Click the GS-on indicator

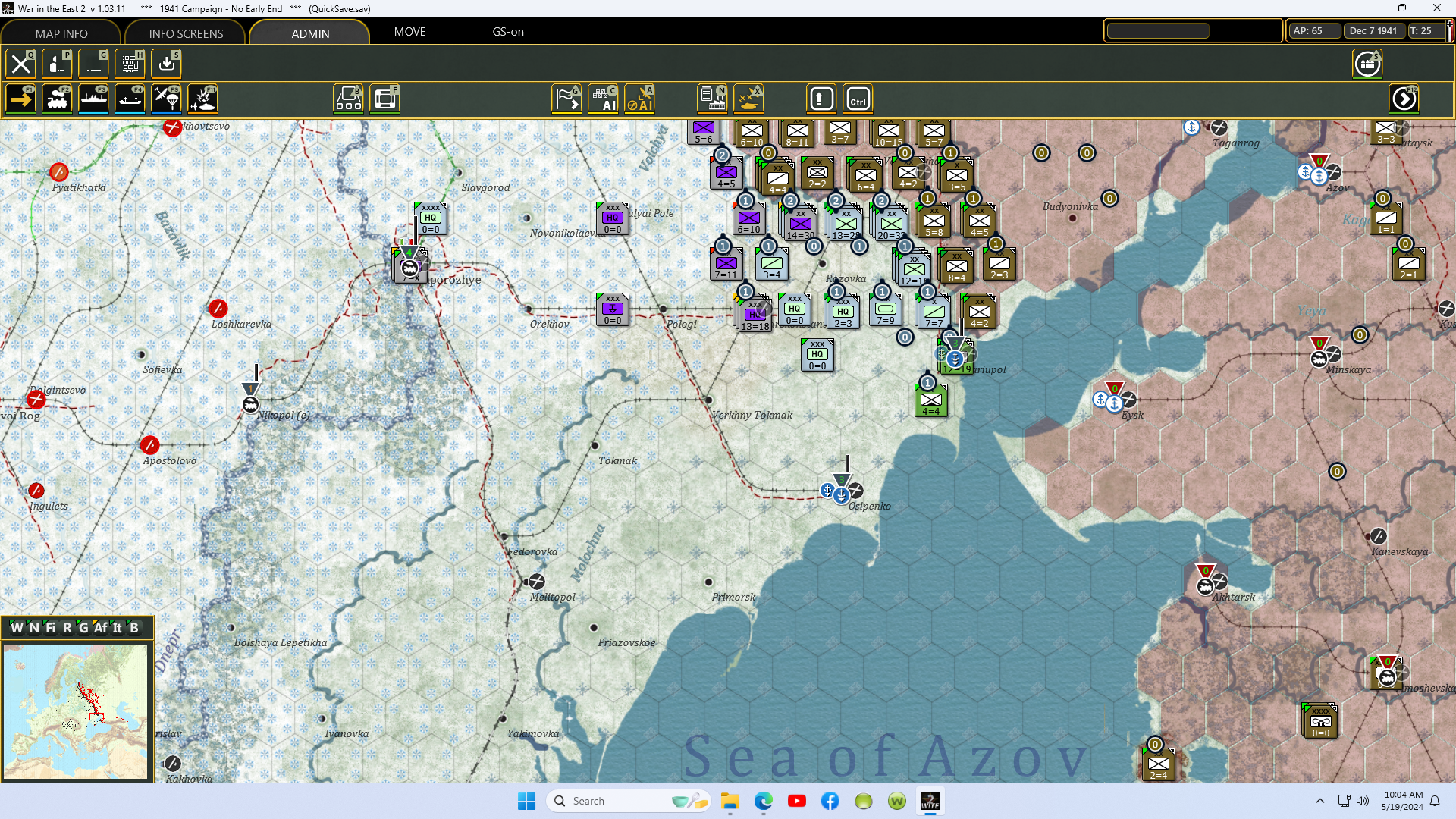coord(508,32)
